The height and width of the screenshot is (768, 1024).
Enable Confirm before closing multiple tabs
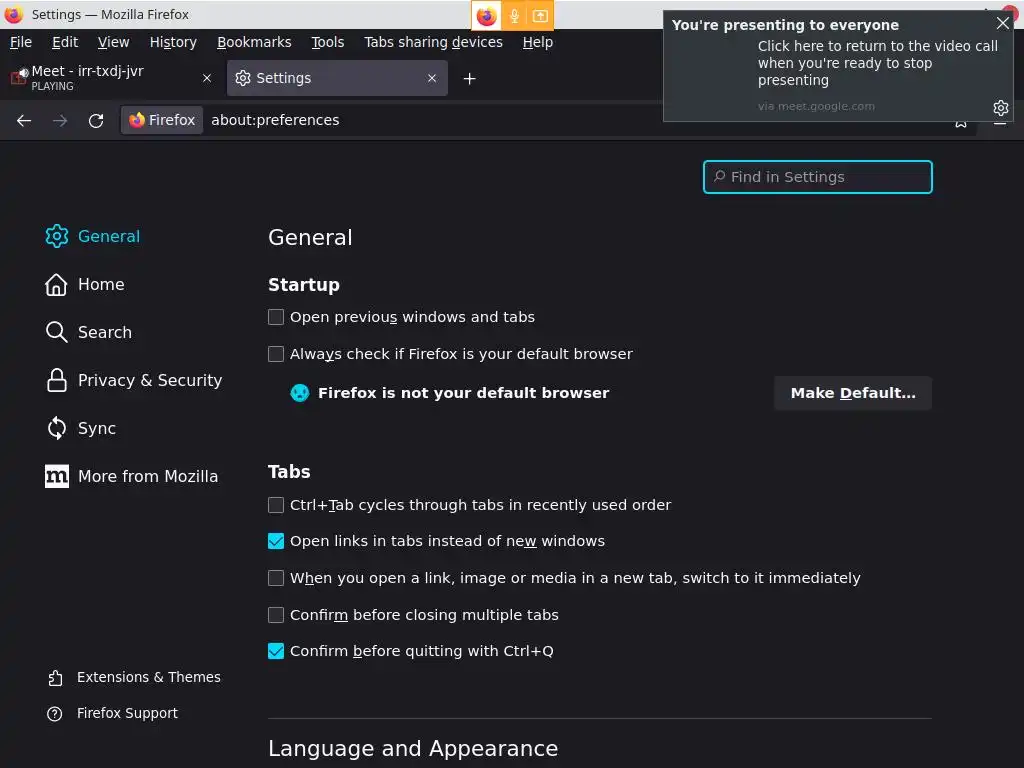[x=276, y=615]
